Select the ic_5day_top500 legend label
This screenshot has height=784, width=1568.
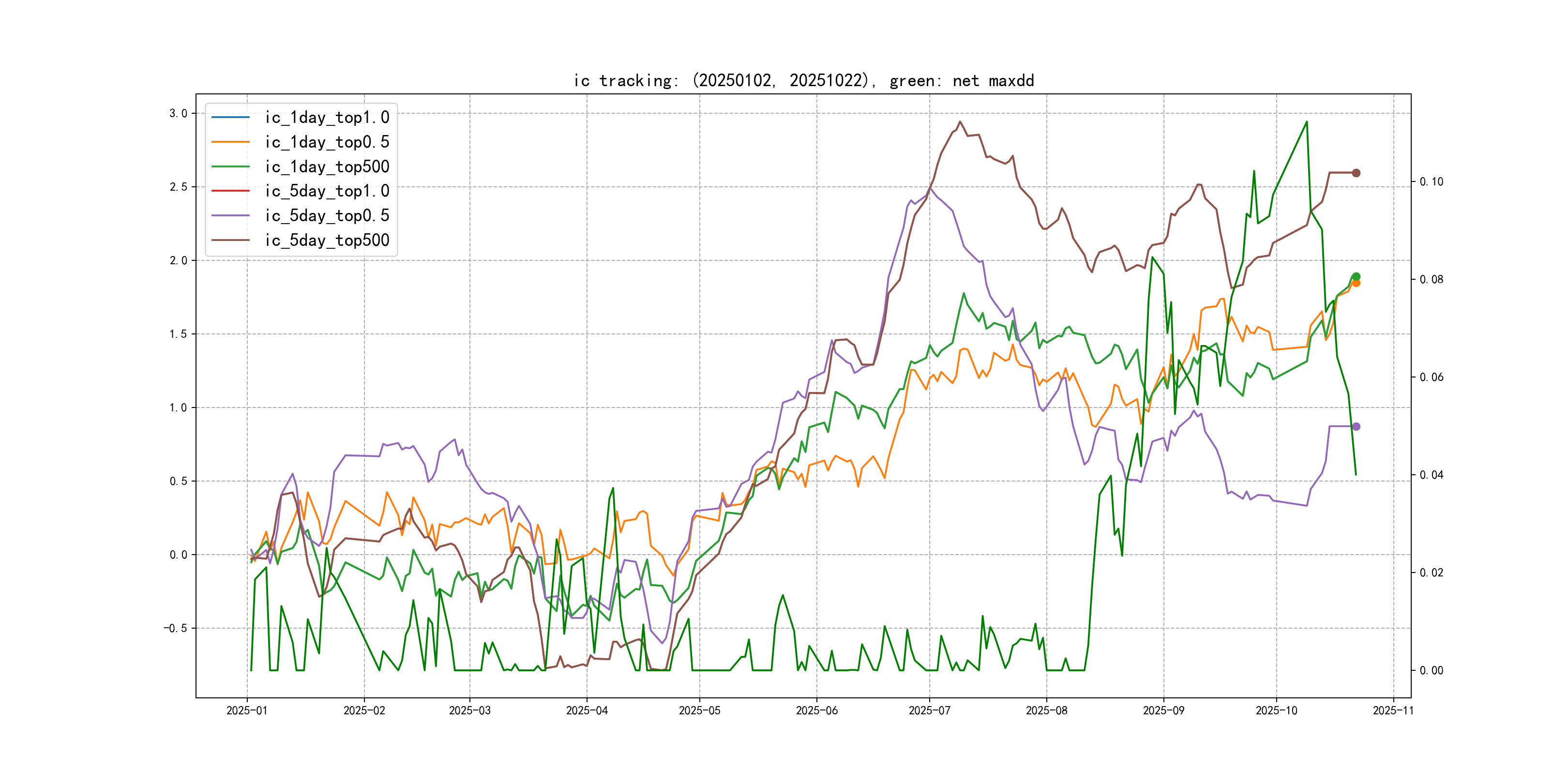coord(327,240)
